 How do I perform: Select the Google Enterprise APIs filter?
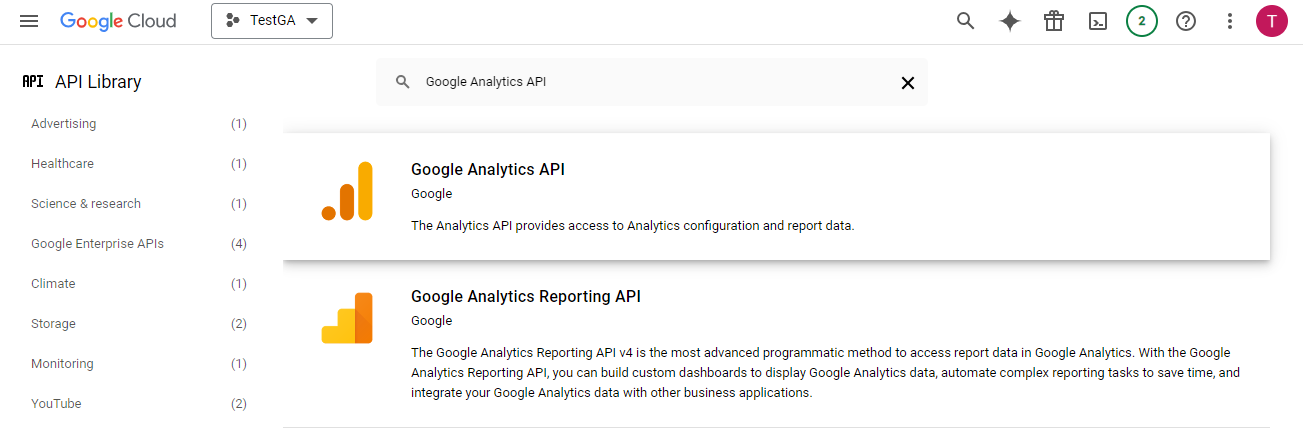pyautogui.click(x=97, y=244)
